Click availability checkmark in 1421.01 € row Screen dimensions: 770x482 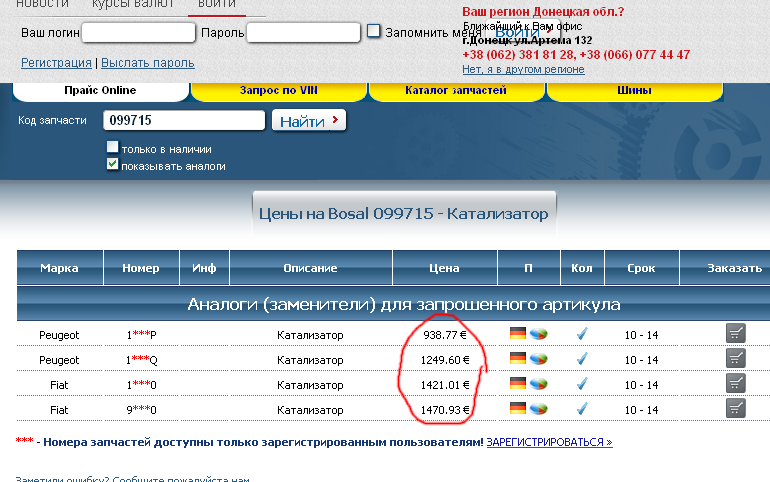(x=582, y=384)
